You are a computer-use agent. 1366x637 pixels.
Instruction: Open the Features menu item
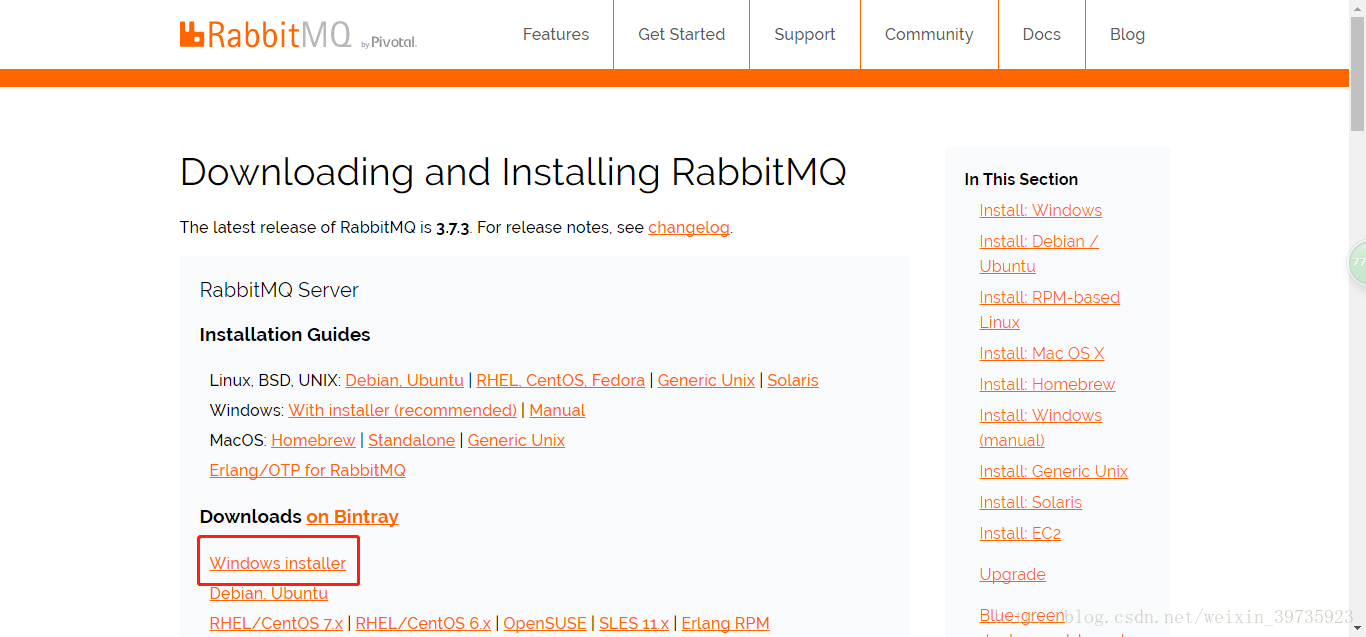coord(556,34)
